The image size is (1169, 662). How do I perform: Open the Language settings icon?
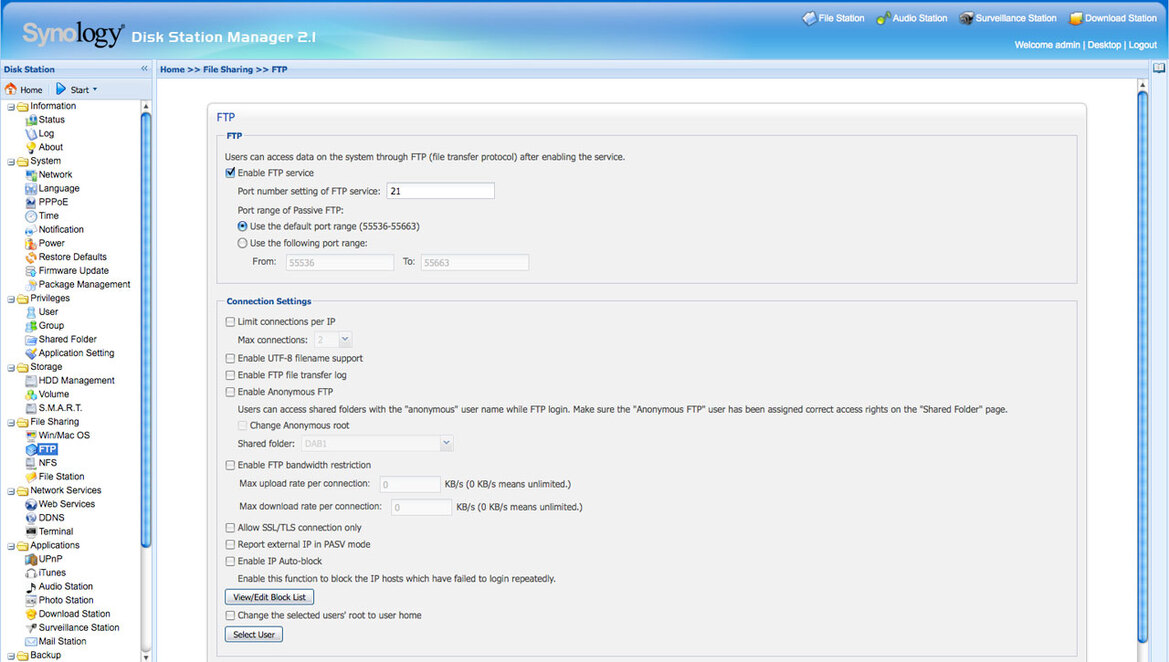(31, 189)
